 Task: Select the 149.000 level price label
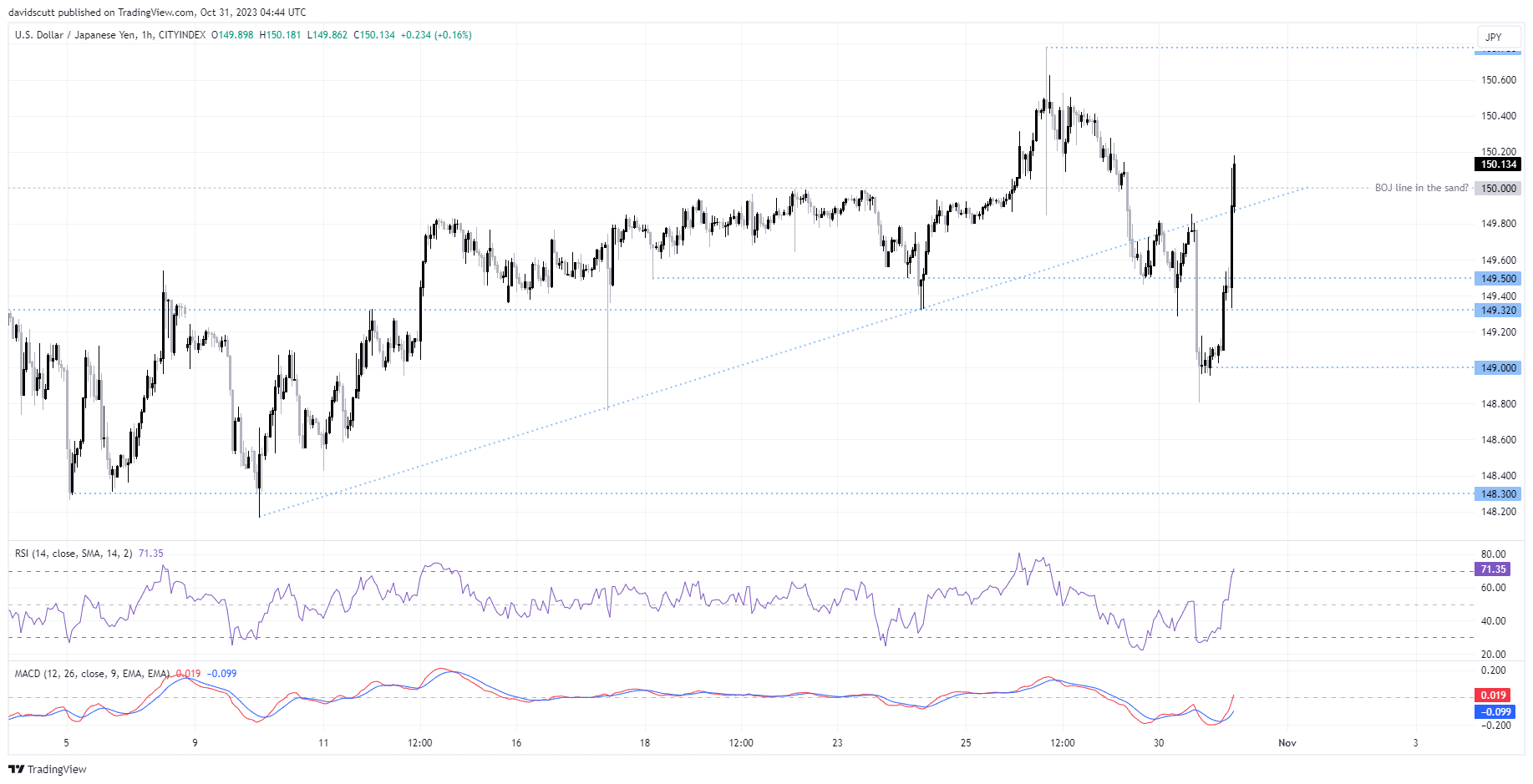tap(1499, 367)
